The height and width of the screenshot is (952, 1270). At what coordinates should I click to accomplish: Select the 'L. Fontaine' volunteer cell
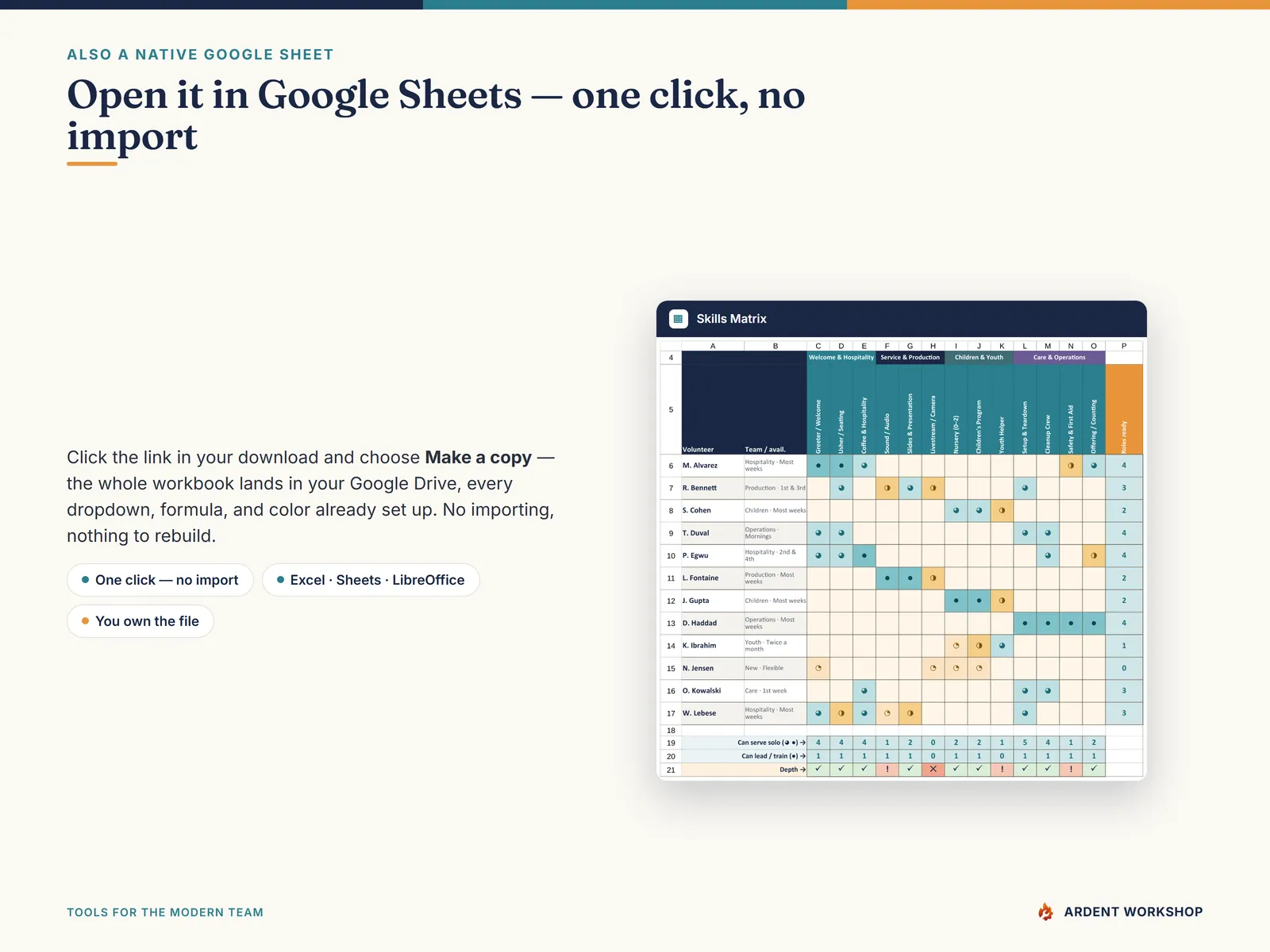[x=713, y=578]
